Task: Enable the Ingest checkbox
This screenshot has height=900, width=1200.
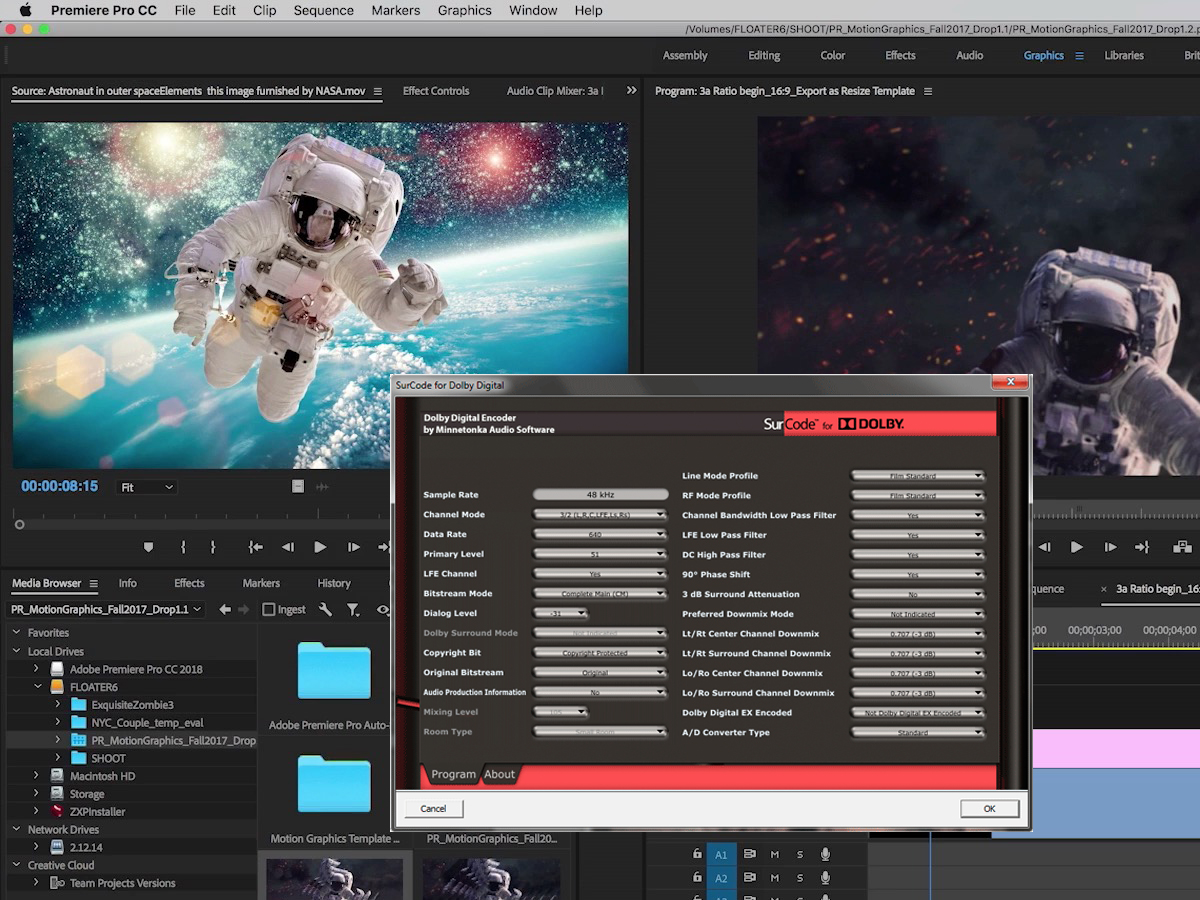Action: coord(268,609)
